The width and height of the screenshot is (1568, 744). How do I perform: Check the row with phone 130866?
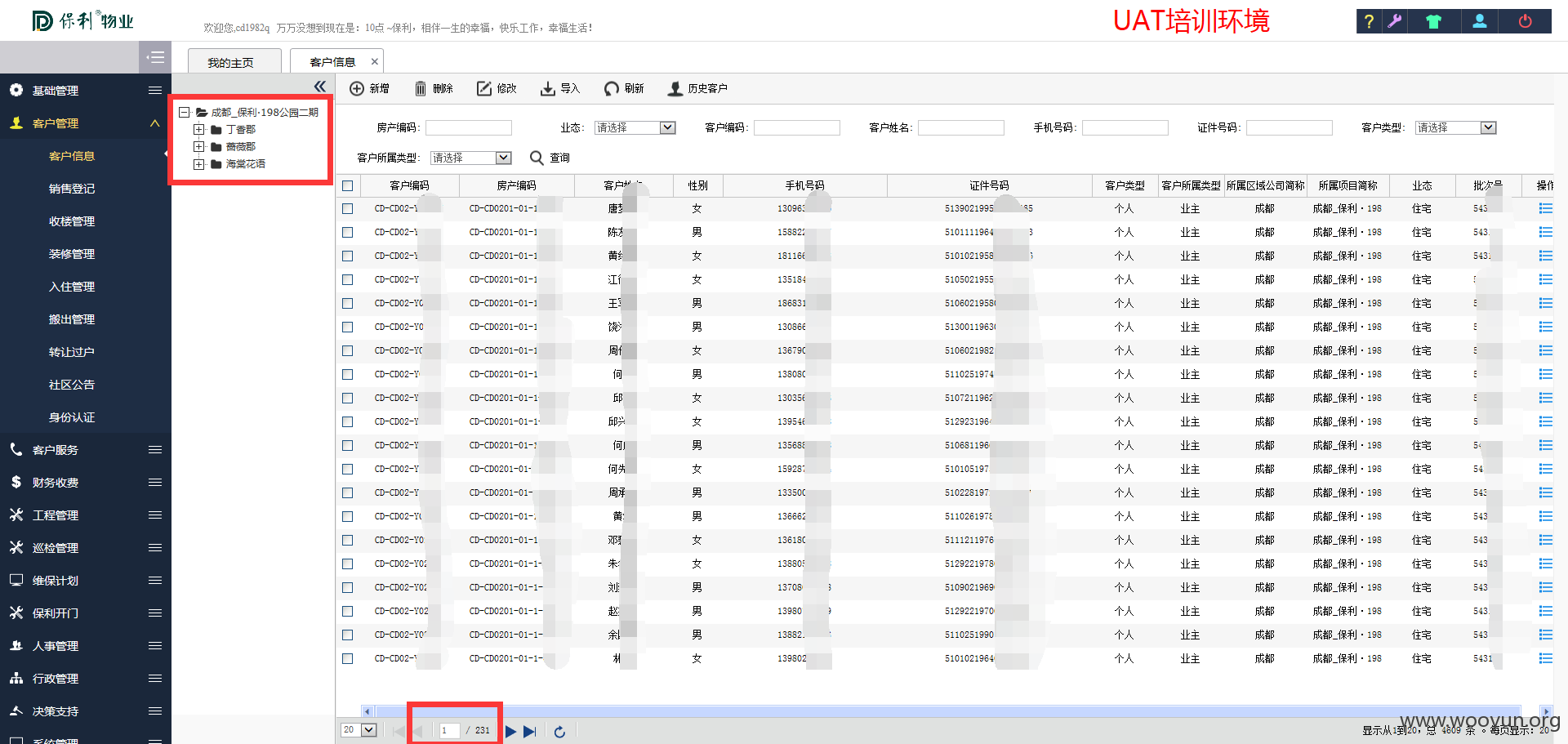point(348,327)
